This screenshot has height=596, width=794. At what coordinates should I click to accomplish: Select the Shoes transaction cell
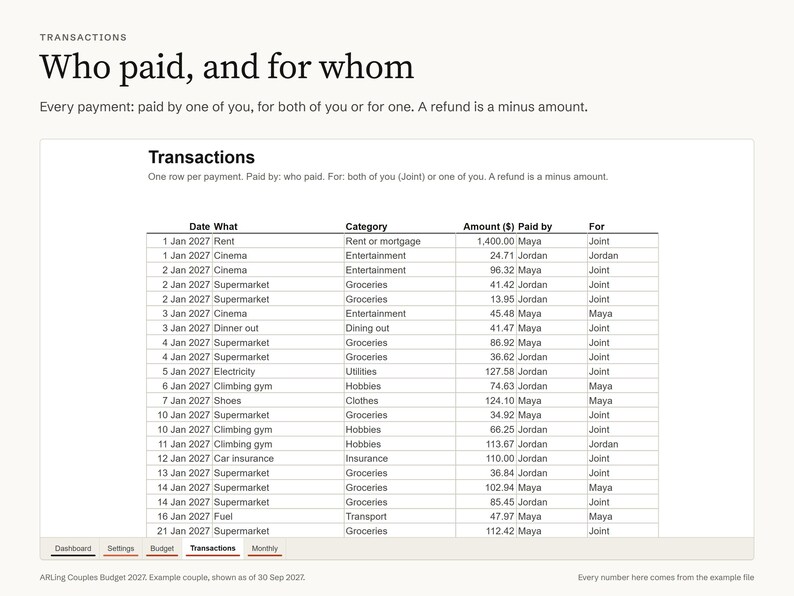tap(278, 401)
